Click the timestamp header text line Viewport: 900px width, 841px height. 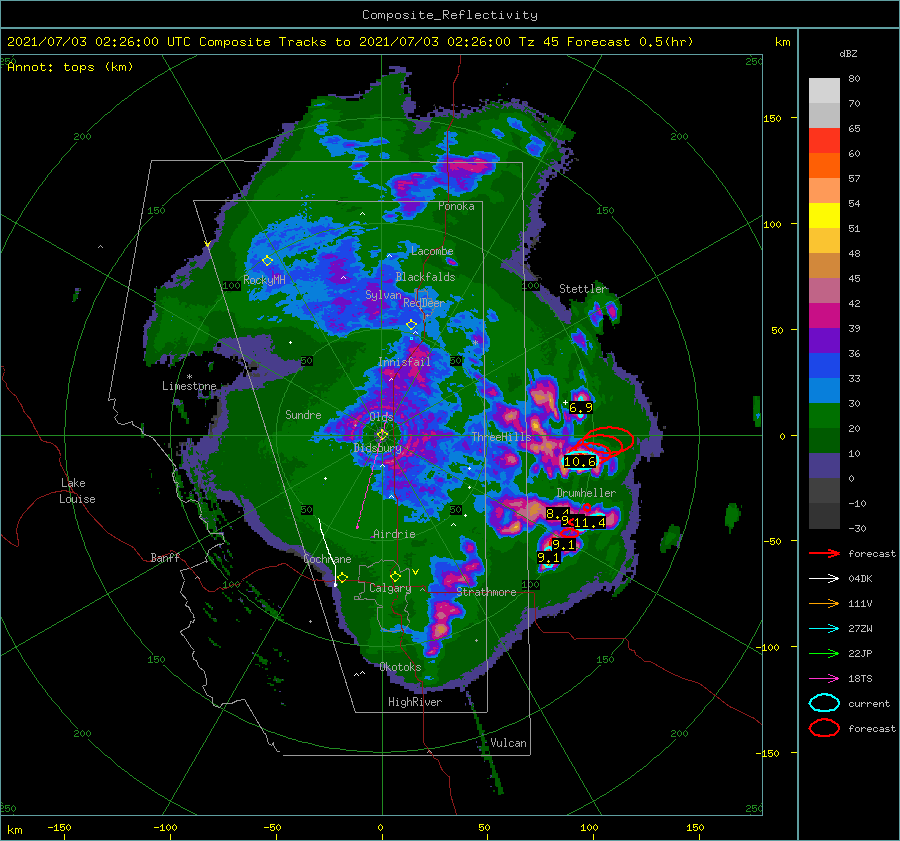pyautogui.click(x=350, y=42)
